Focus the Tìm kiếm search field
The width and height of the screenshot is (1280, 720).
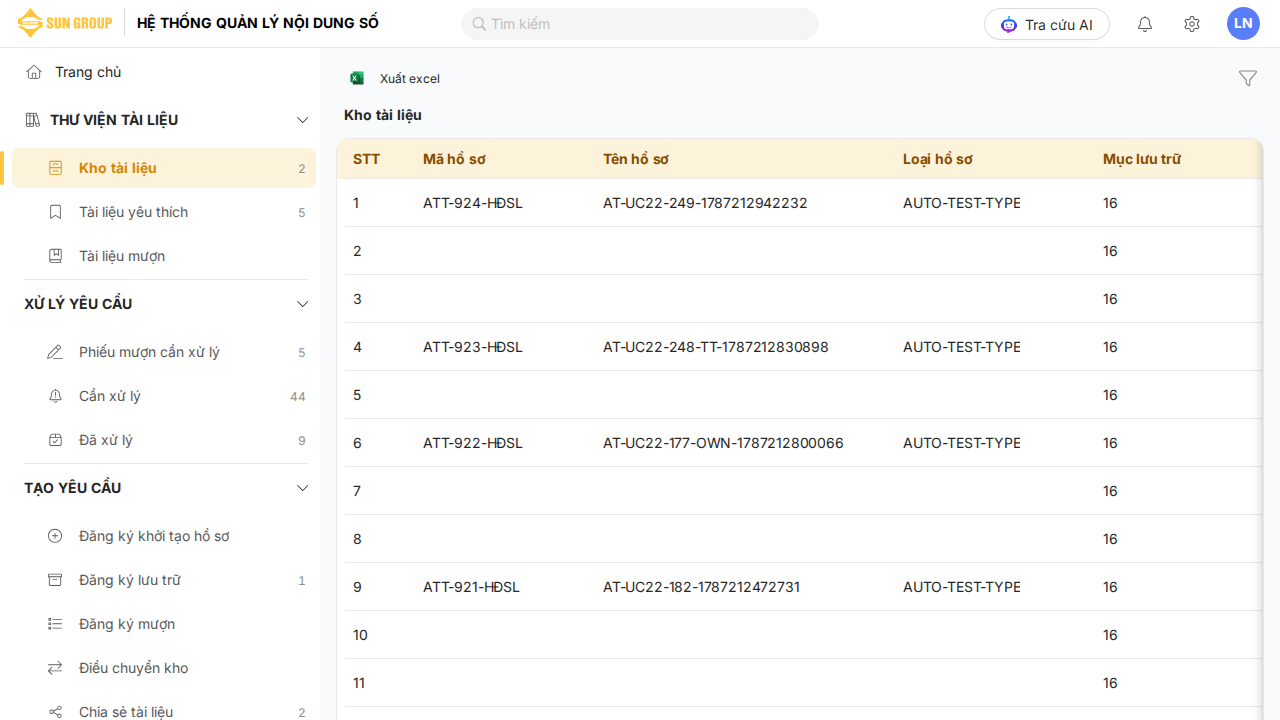pos(640,24)
